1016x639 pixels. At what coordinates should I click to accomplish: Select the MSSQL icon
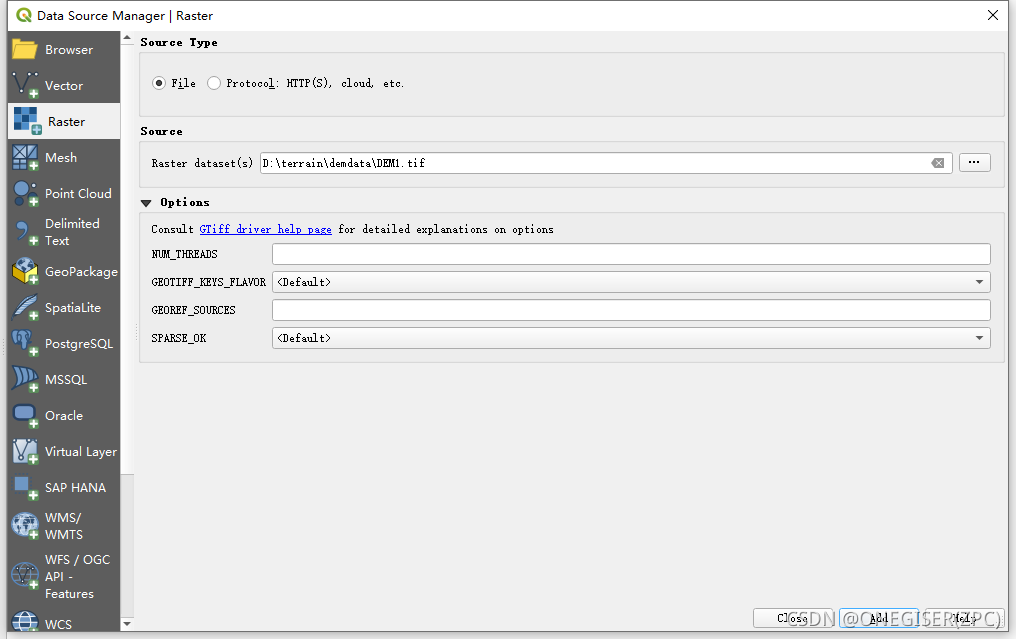click(25, 379)
